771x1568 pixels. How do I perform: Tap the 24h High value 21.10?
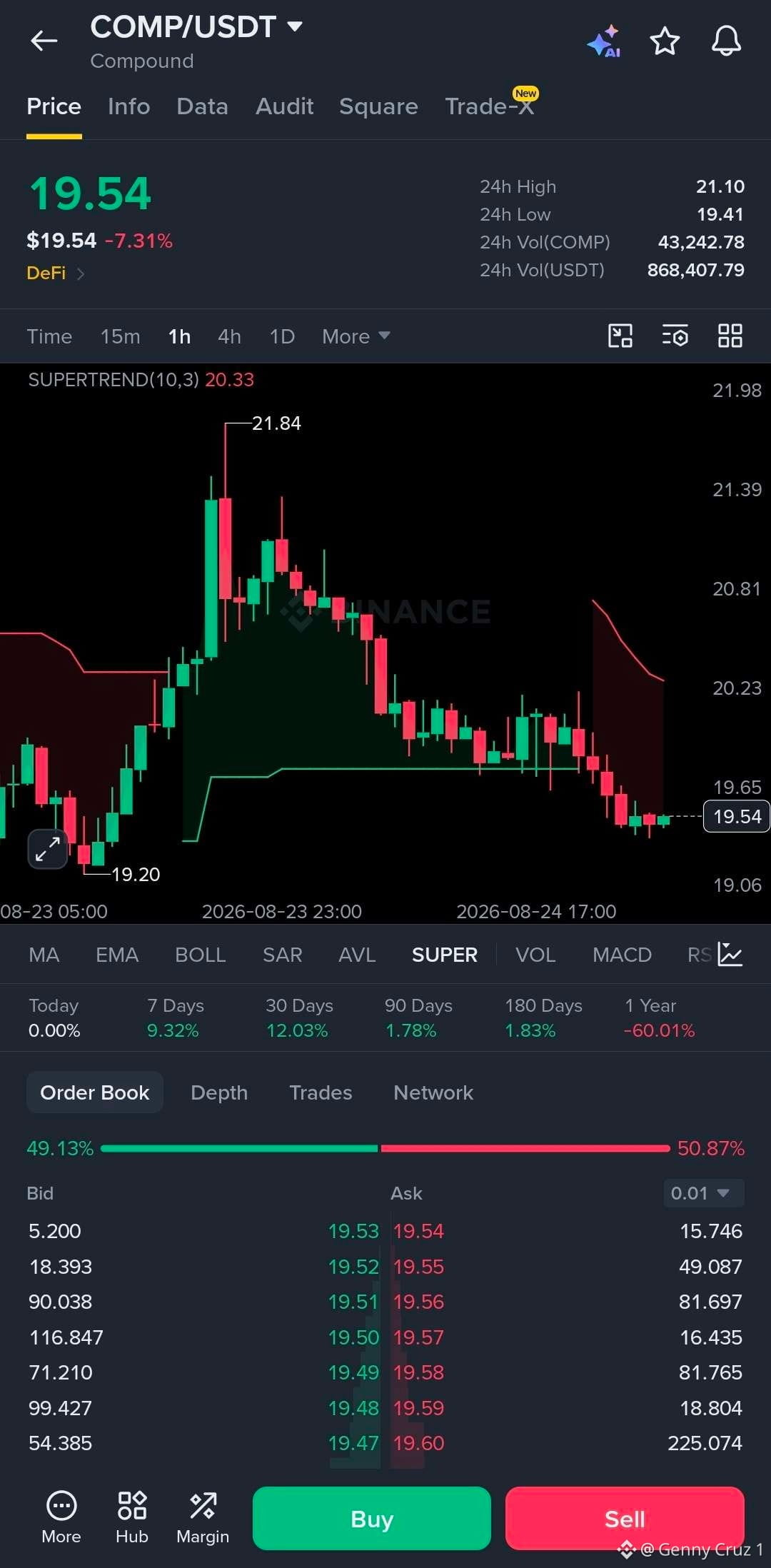click(x=720, y=186)
